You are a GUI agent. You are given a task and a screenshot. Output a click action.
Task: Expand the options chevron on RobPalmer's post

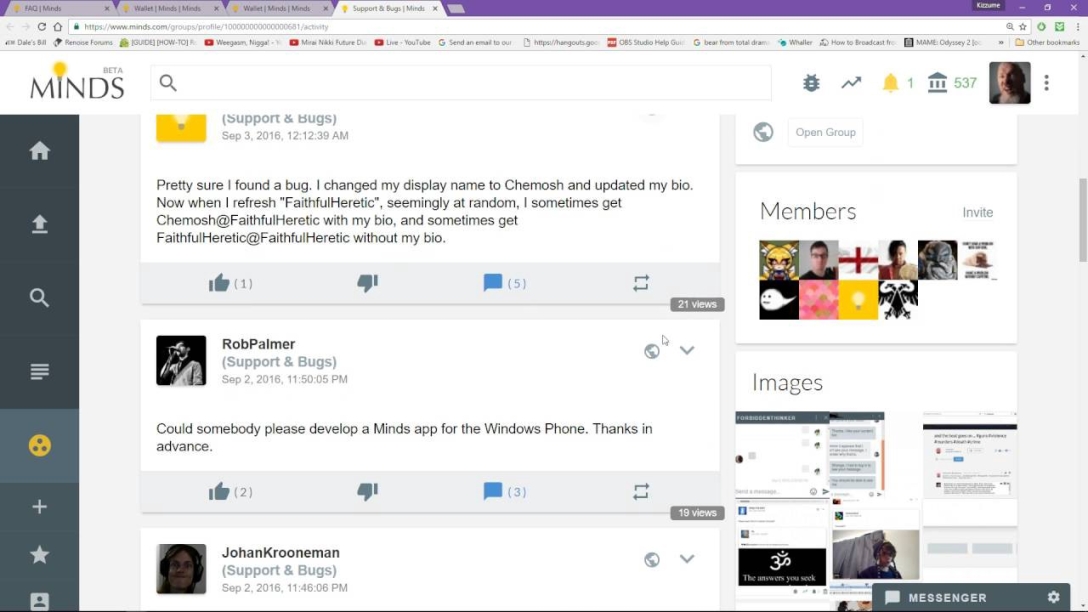point(687,350)
